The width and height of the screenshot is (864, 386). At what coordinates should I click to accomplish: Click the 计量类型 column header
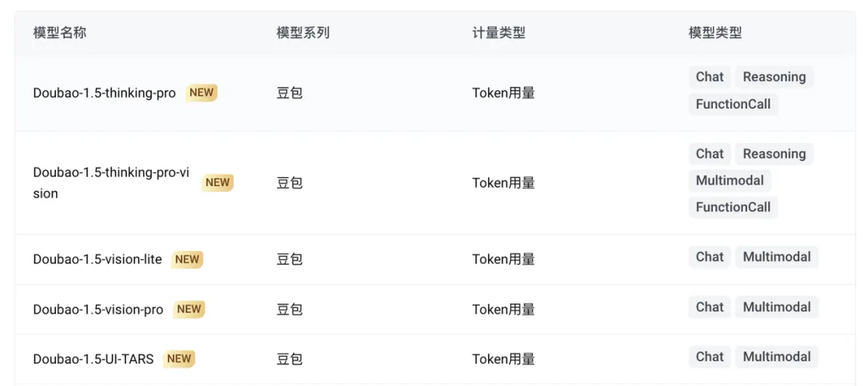pos(499,33)
